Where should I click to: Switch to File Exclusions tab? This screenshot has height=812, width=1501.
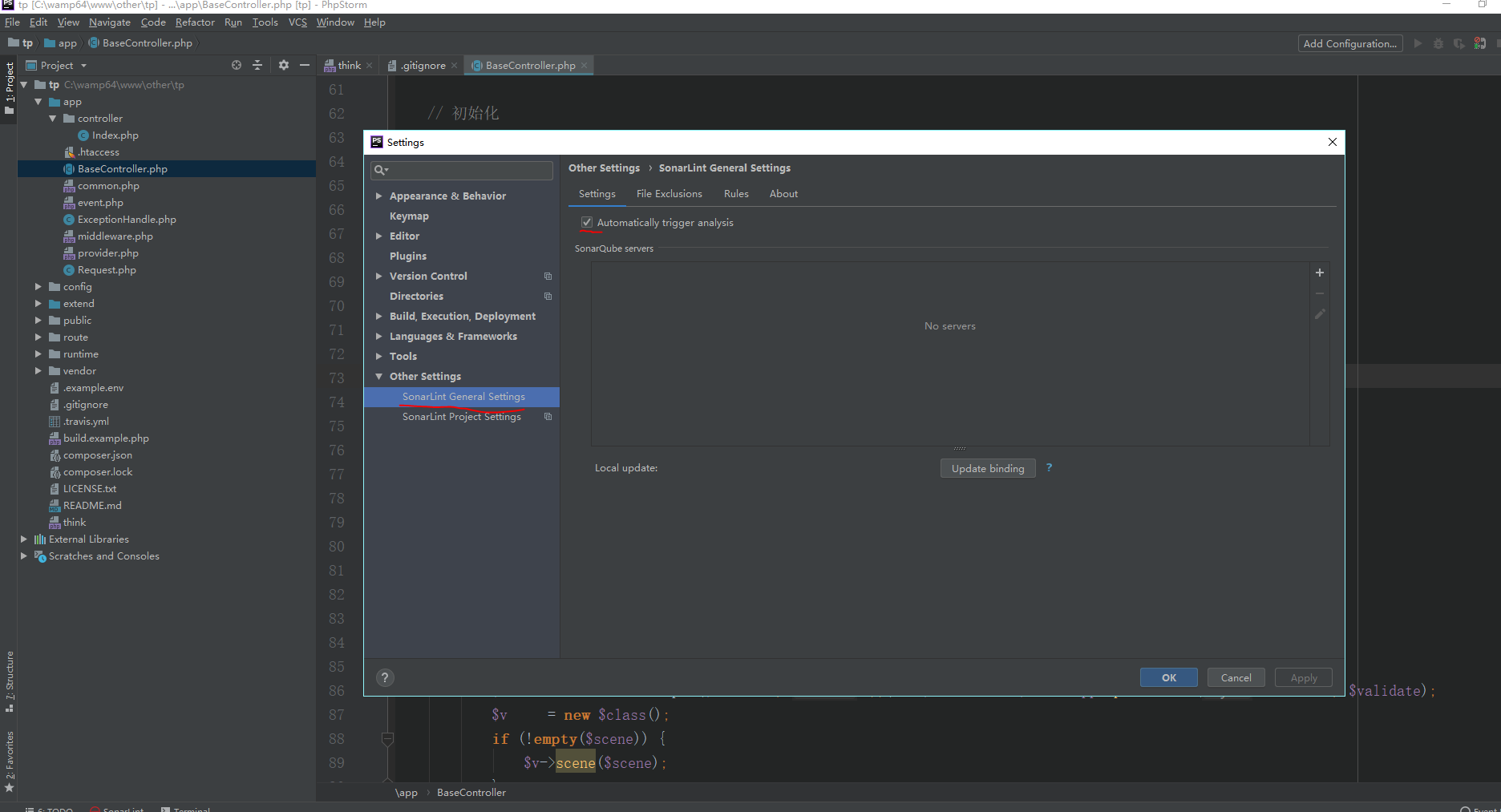coord(670,193)
